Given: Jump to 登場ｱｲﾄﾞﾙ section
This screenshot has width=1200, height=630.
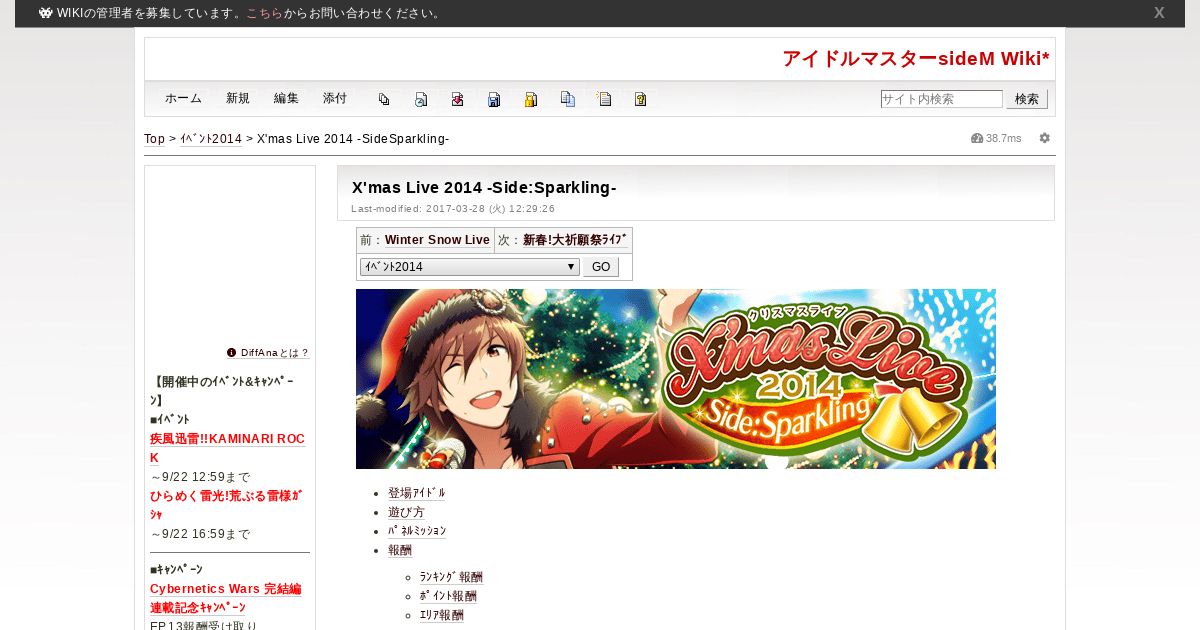Looking at the screenshot, I should 417,493.
